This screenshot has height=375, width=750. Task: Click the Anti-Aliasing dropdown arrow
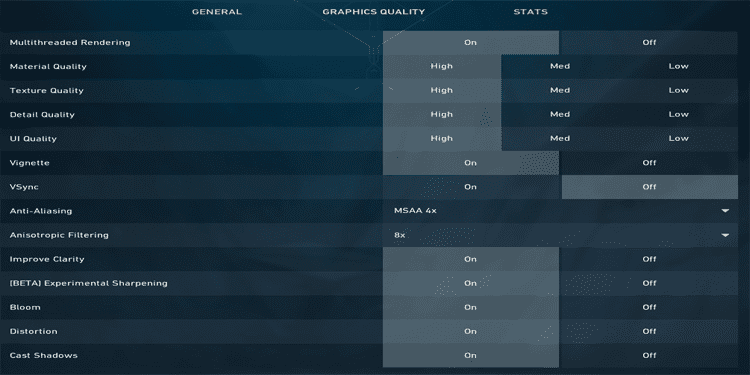(725, 211)
